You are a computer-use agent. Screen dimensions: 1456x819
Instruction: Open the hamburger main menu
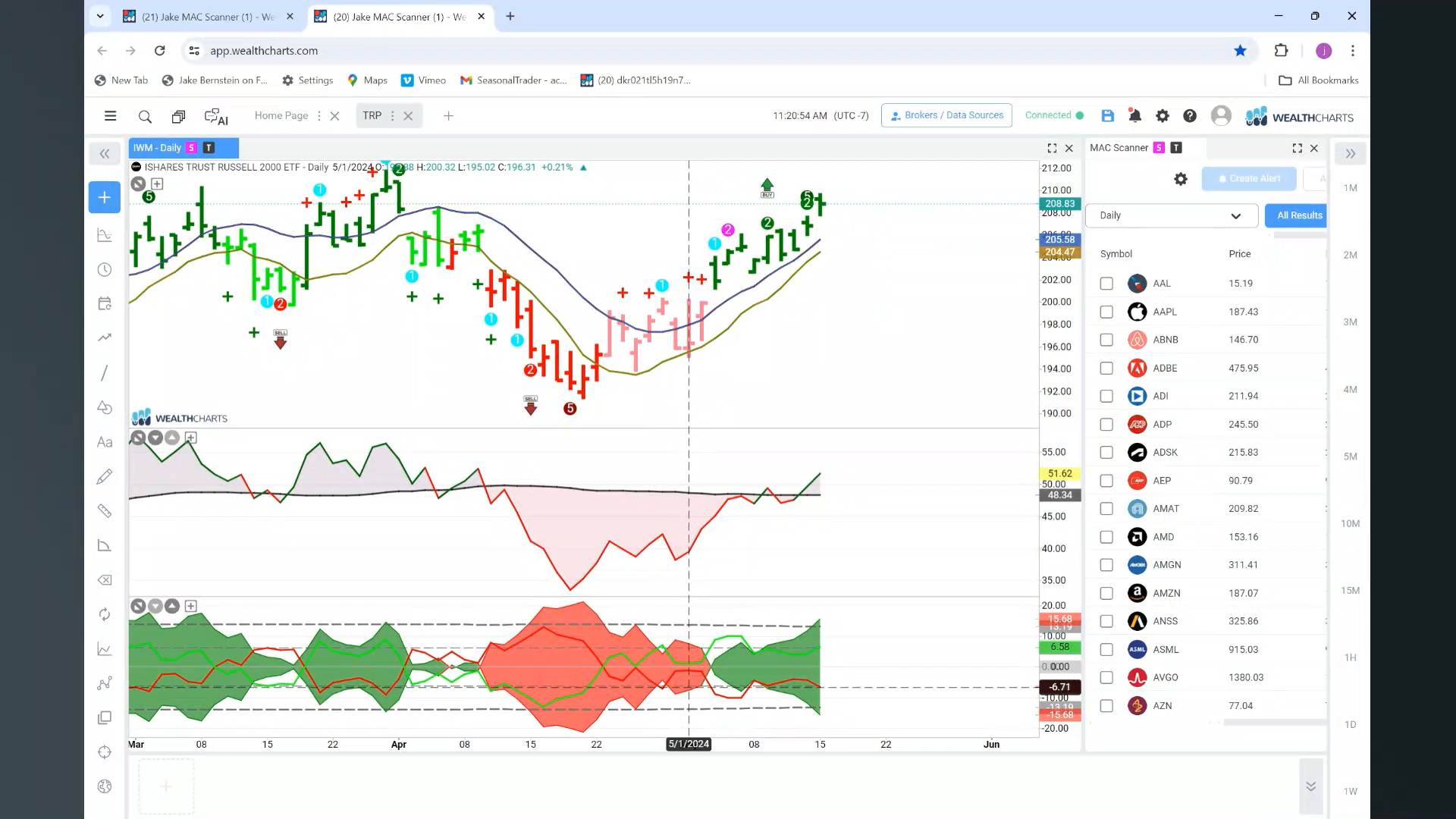(x=110, y=116)
